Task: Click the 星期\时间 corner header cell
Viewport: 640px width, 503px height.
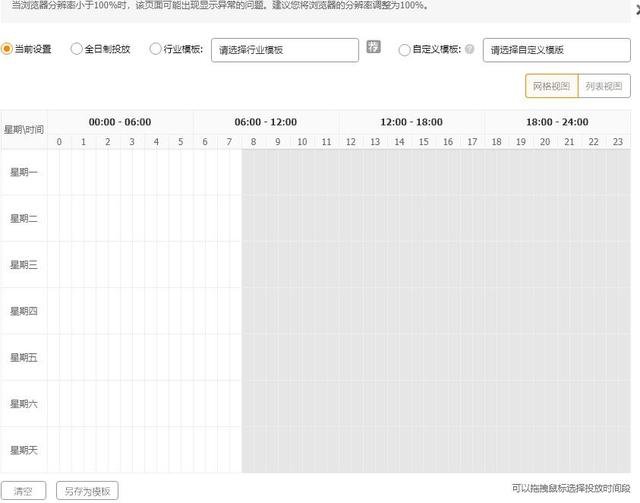Action: coord(24,130)
